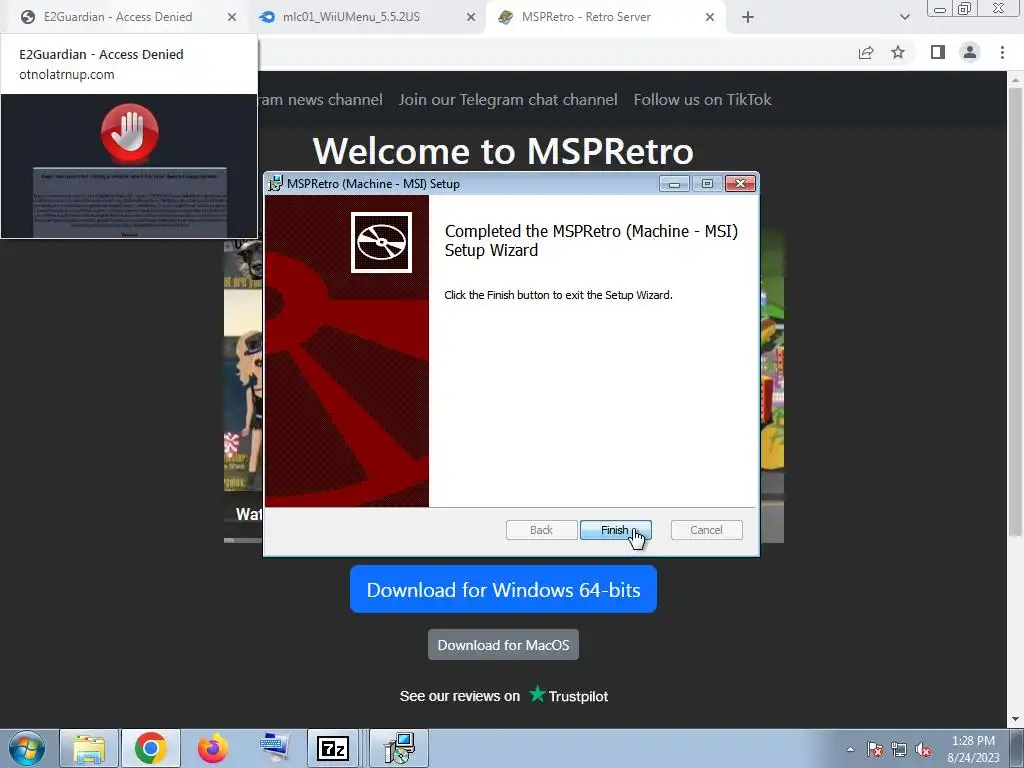
Task: Select the MSPRetro - Retro Server tab
Action: click(x=586, y=17)
